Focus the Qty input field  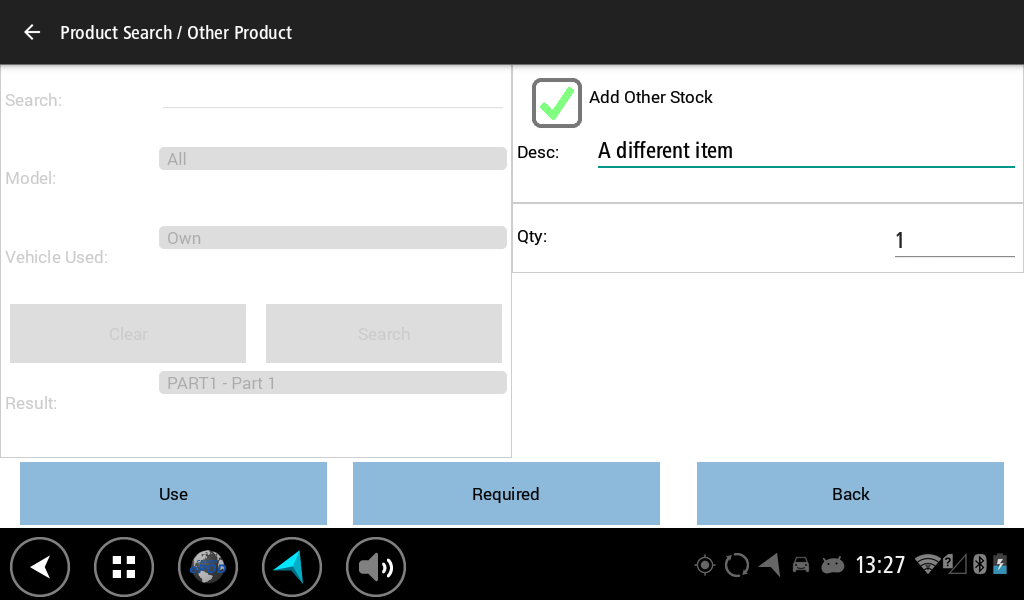[x=954, y=240]
